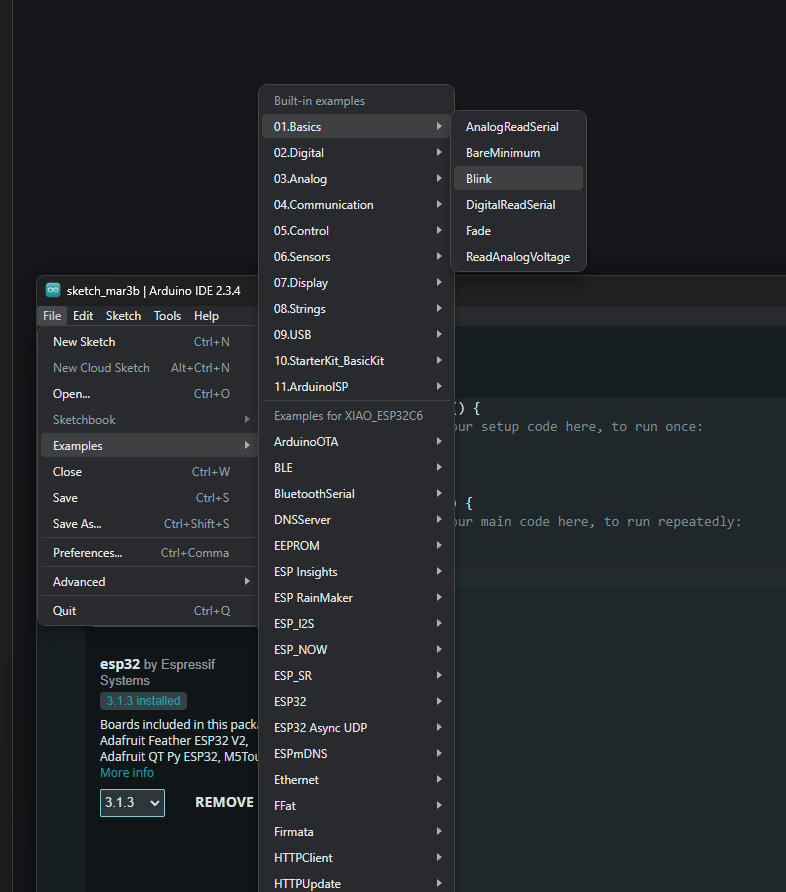Open the AnalogReadSerial example
Image resolution: width=786 pixels, height=892 pixels.
tap(518, 126)
